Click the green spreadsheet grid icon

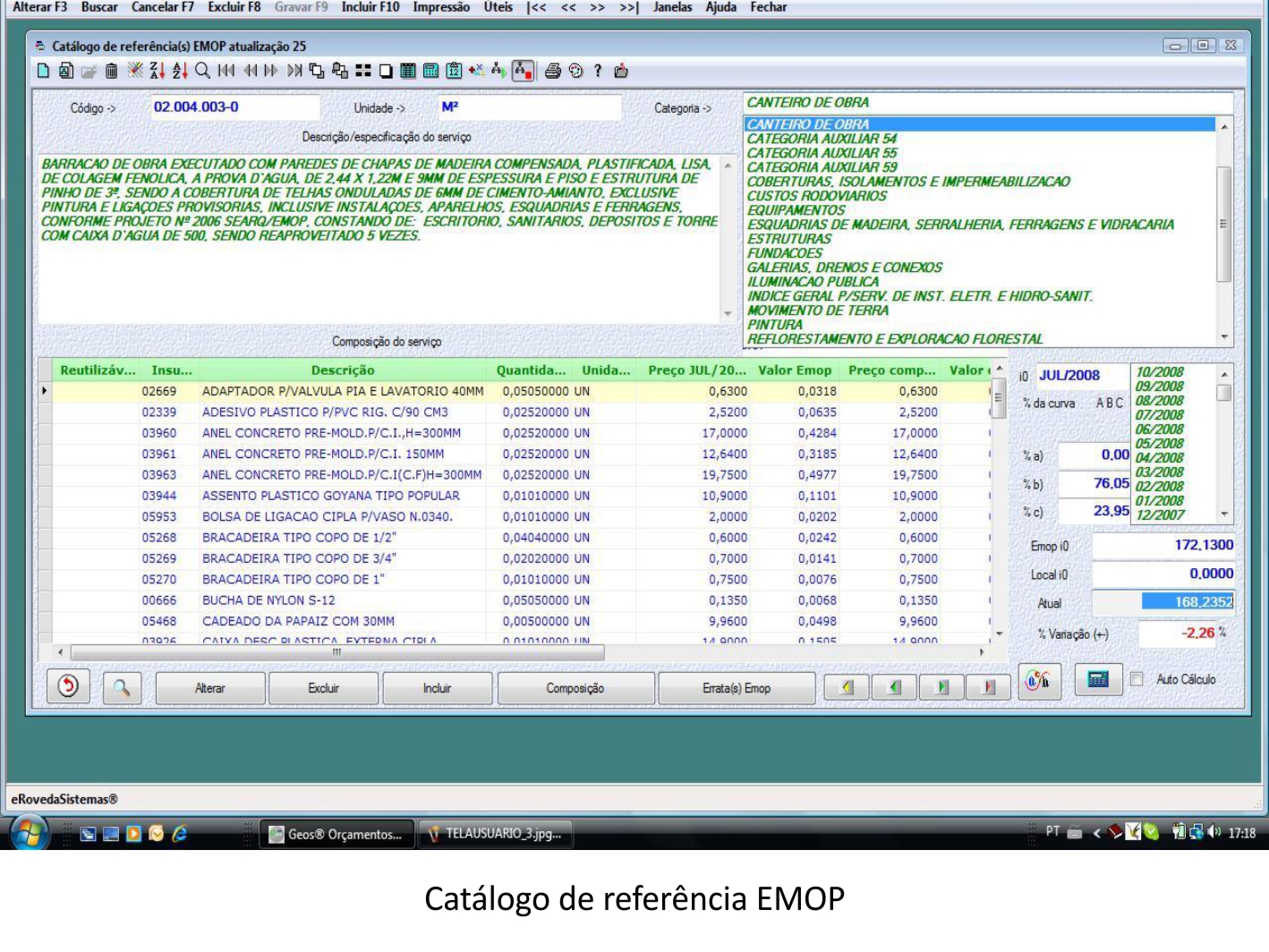coord(408,71)
